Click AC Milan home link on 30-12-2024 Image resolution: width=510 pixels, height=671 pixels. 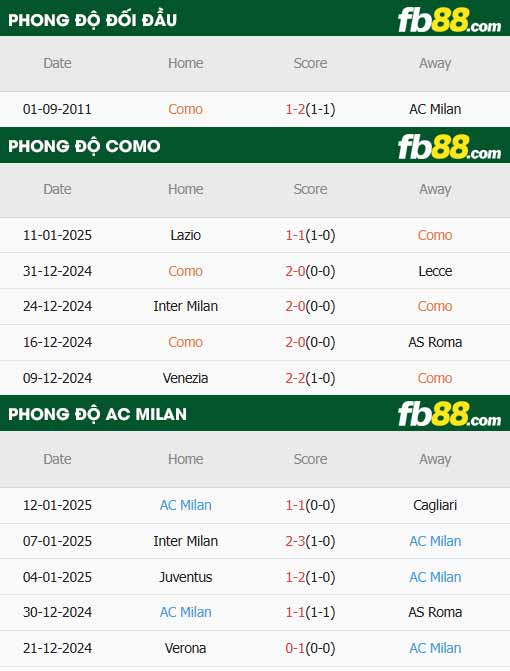(185, 612)
